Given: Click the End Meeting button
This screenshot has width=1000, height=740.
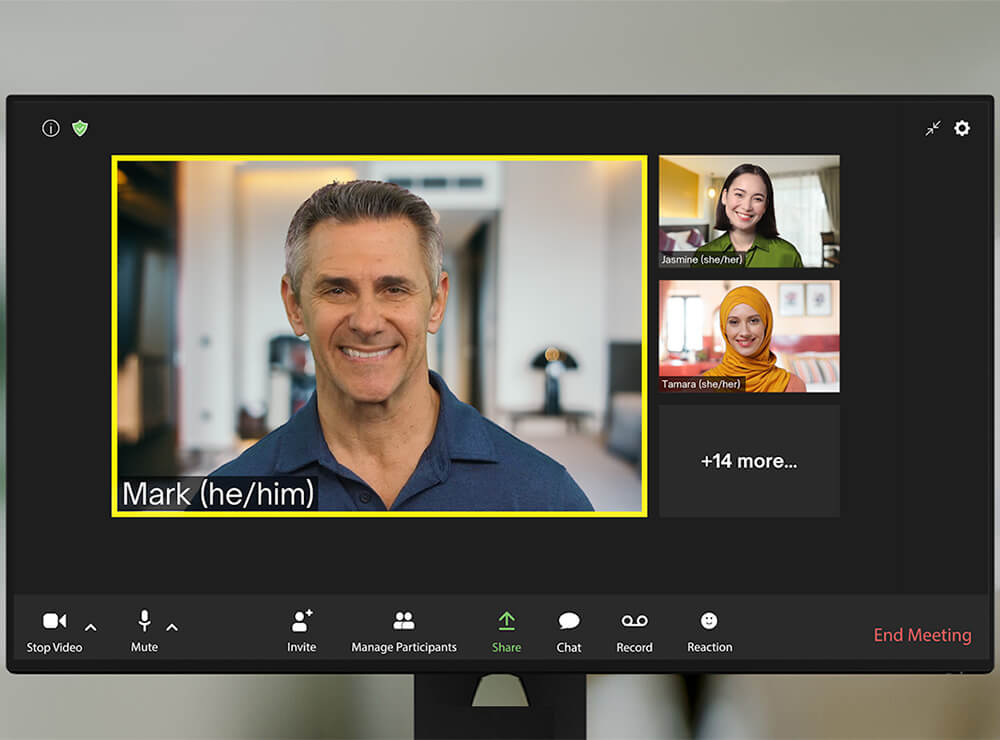Looking at the screenshot, I should [x=922, y=635].
